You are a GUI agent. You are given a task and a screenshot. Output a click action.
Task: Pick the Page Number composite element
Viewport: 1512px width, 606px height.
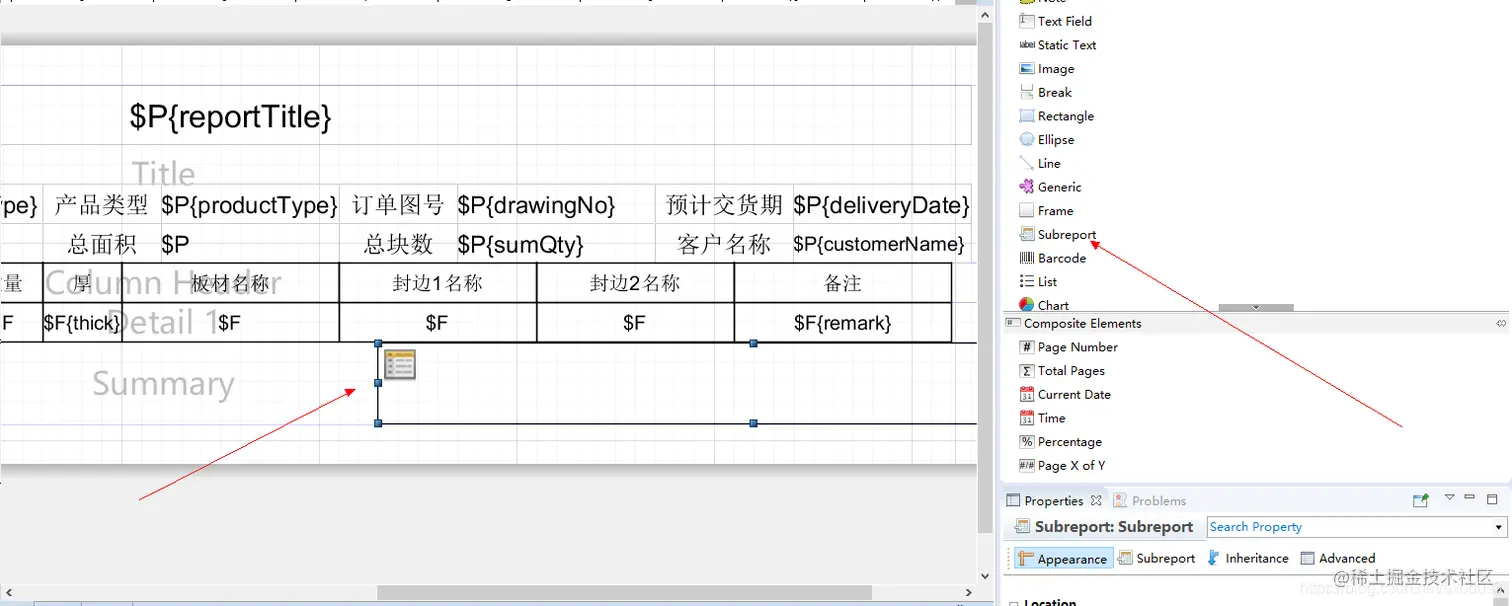(1068, 347)
